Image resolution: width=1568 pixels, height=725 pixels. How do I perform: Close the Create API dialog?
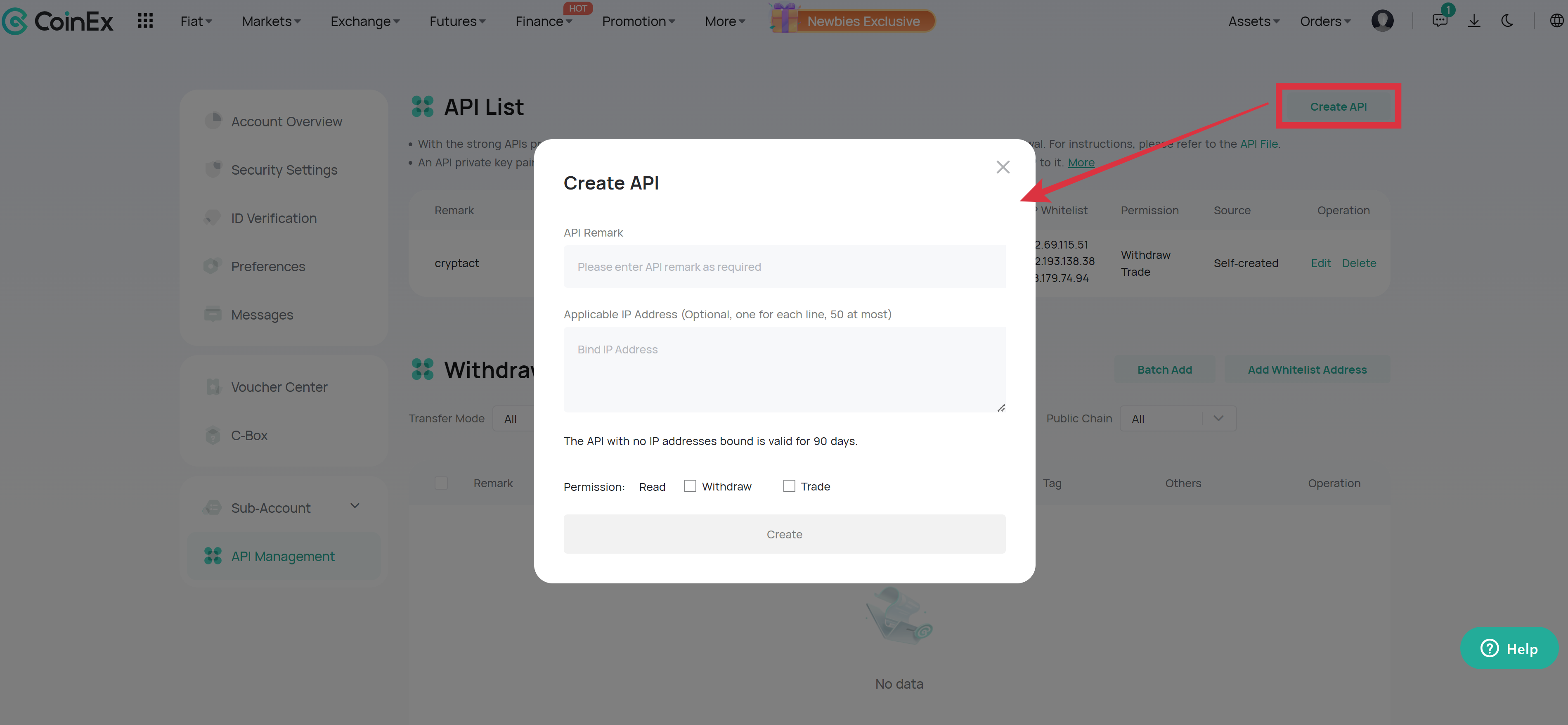(1003, 167)
